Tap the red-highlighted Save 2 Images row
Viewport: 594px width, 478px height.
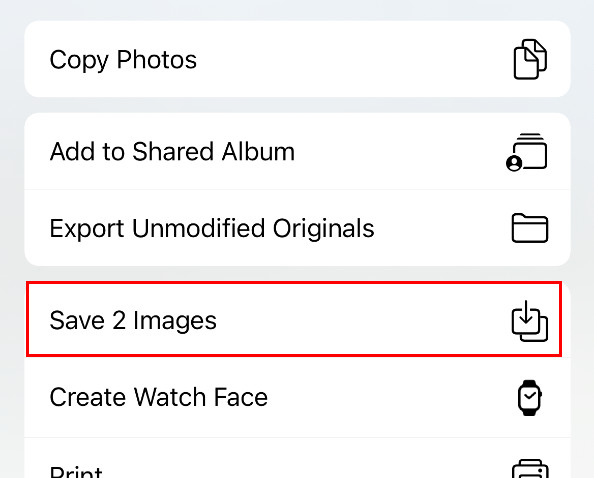coord(294,319)
